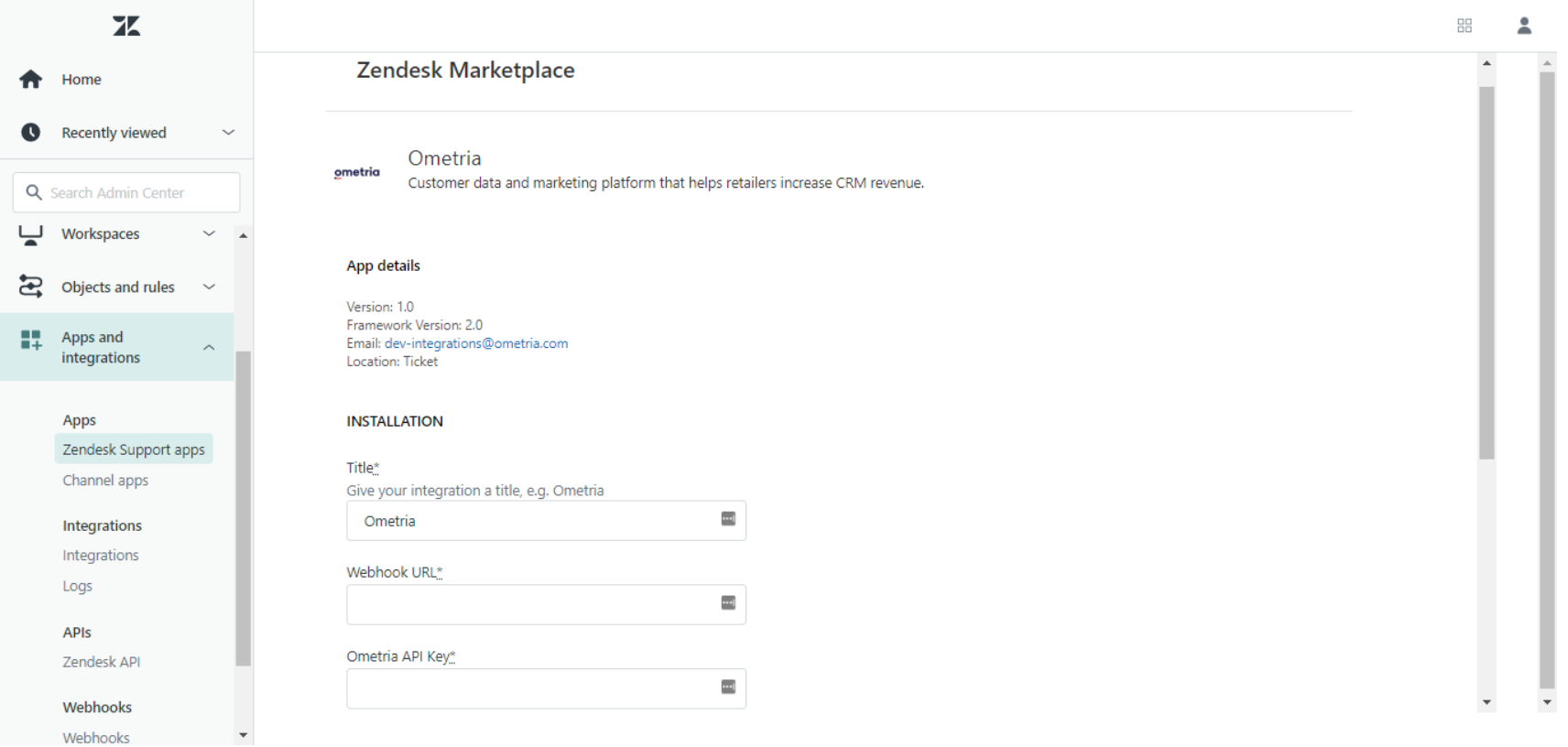Click into the Title input field
The image size is (1568, 747).
tap(546, 520)
